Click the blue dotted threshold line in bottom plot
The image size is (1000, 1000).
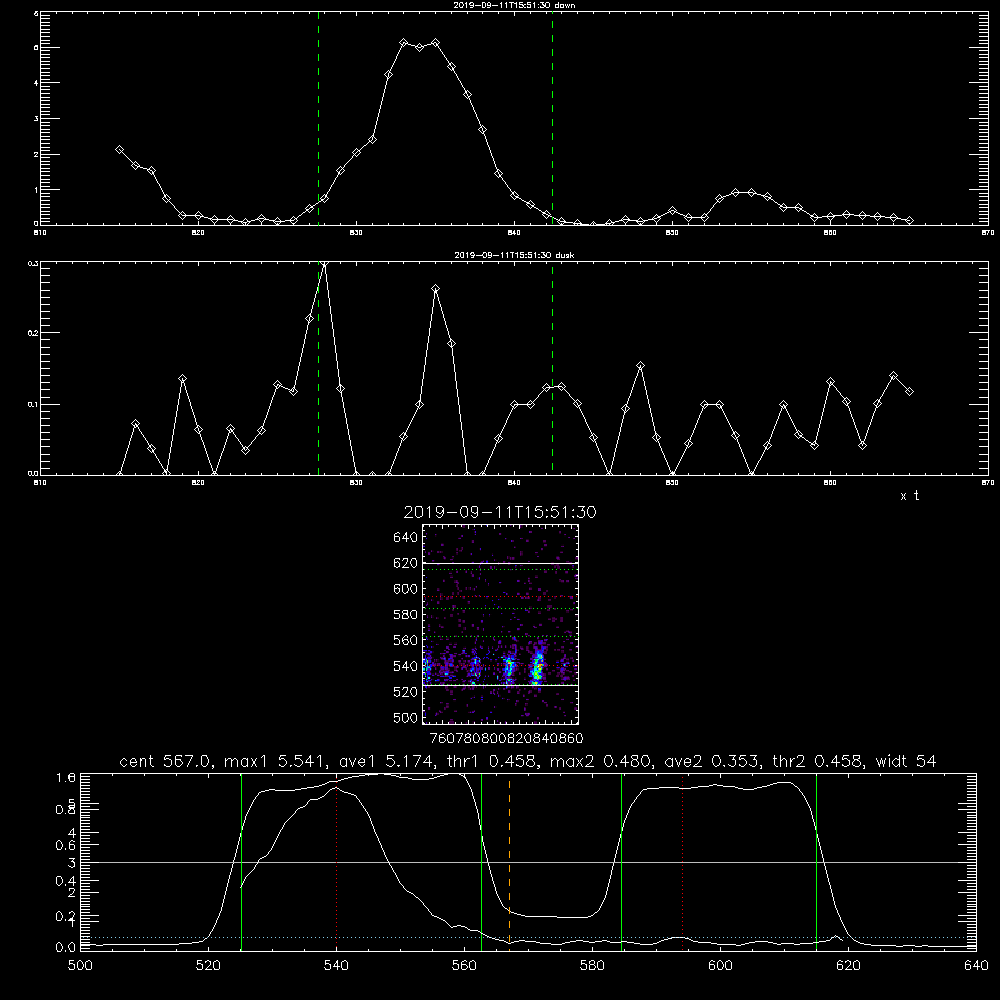coord(528,938)
